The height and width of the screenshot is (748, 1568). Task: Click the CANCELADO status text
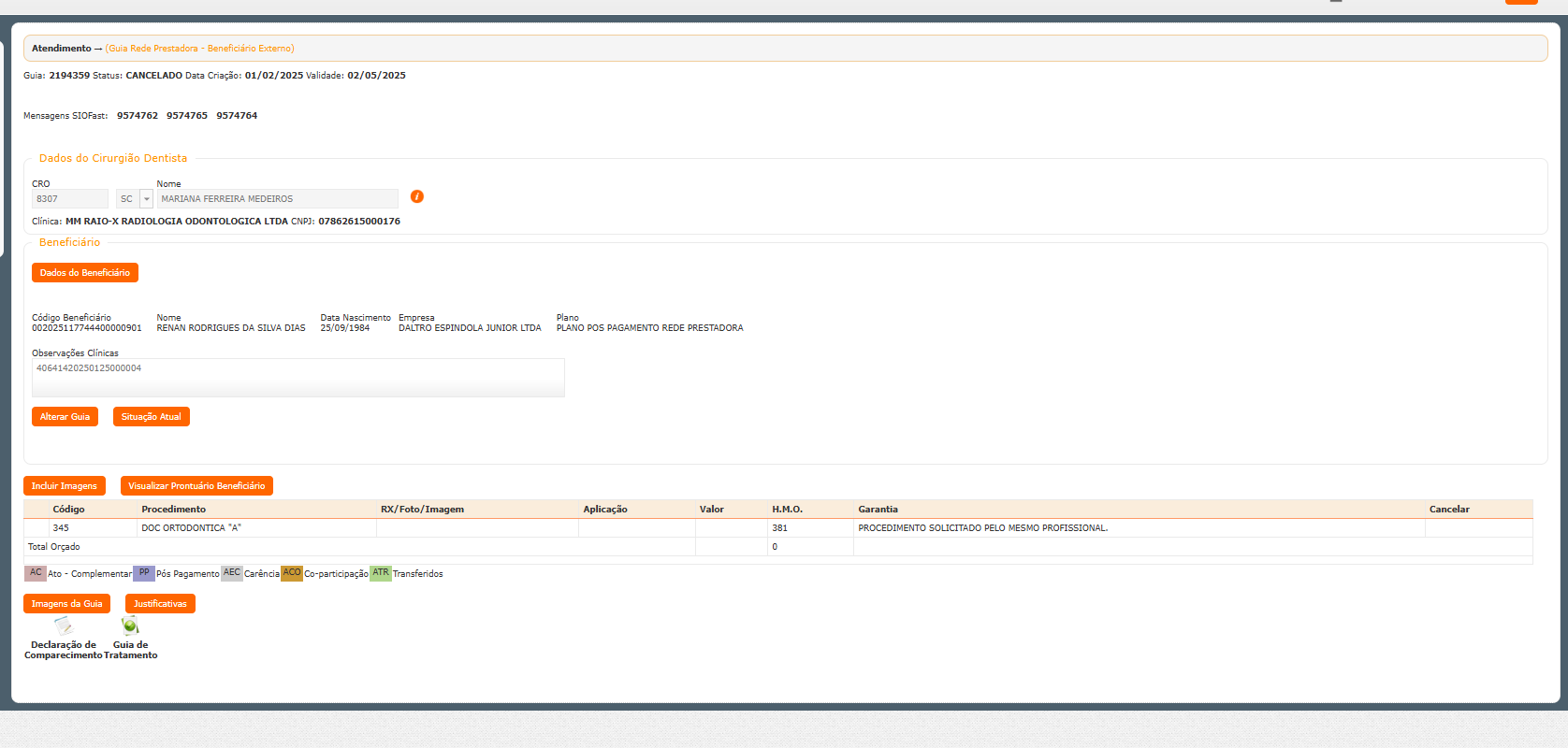coord(154,76)
